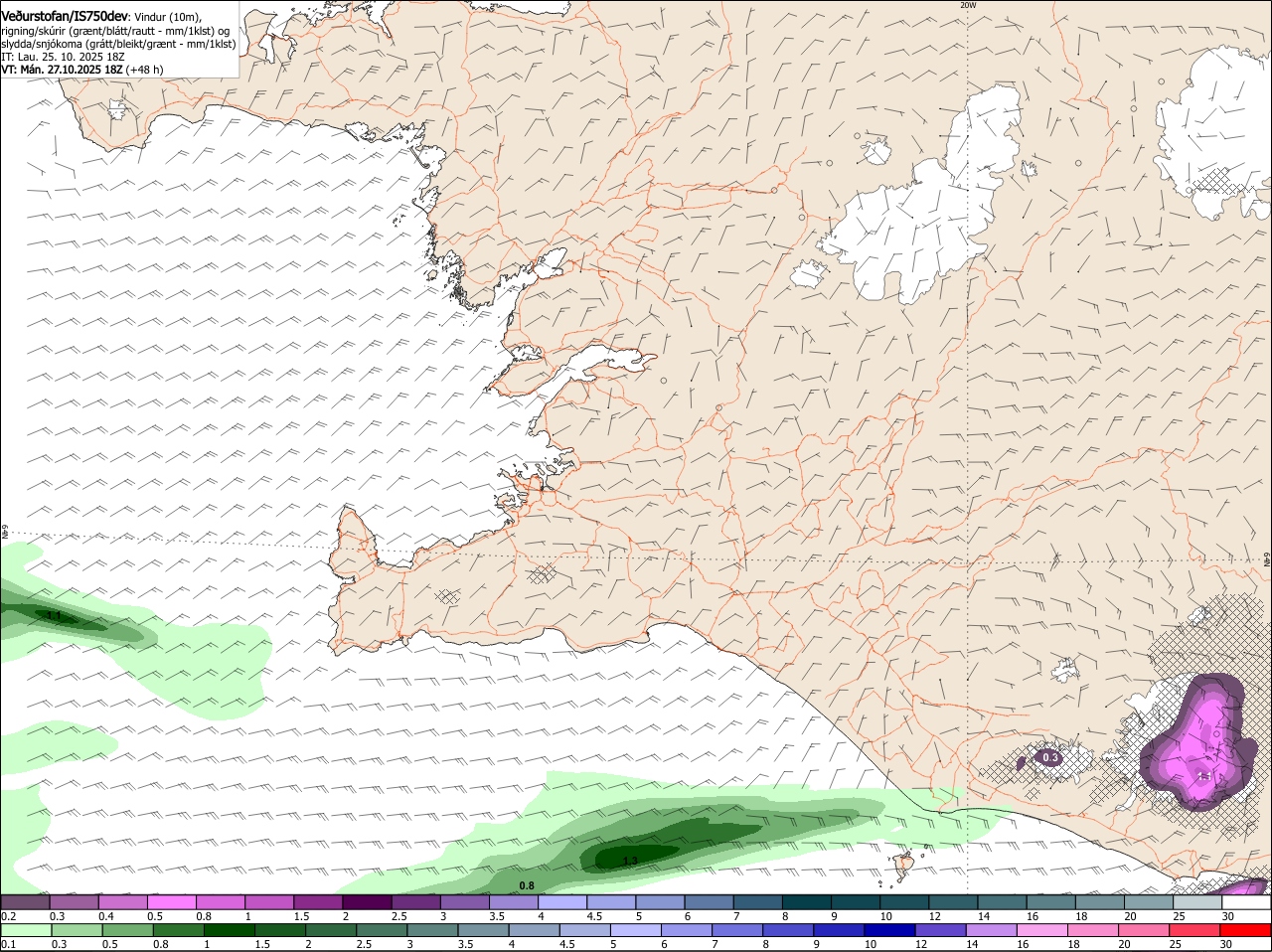The width and height of the screenshot is (1272, 952).
Task: Click the small island off the south coast
Action: (904, 865)
